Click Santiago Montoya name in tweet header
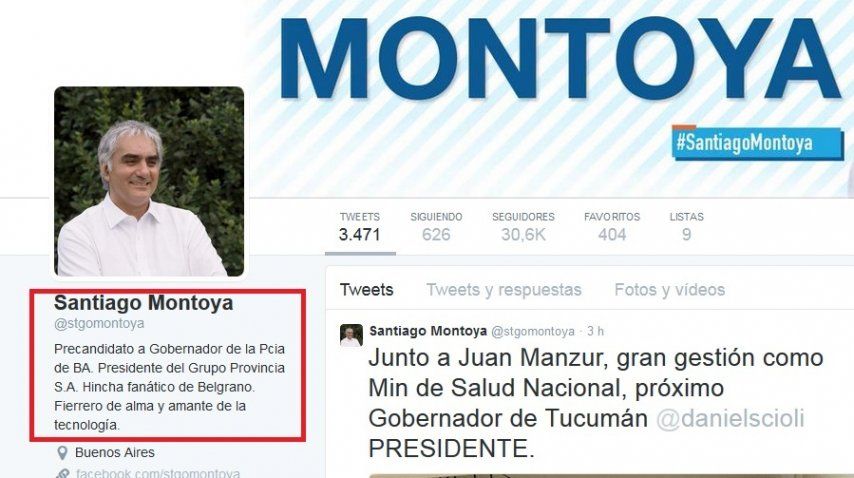This screenshot has height=478, width=854. coord(428,330)
